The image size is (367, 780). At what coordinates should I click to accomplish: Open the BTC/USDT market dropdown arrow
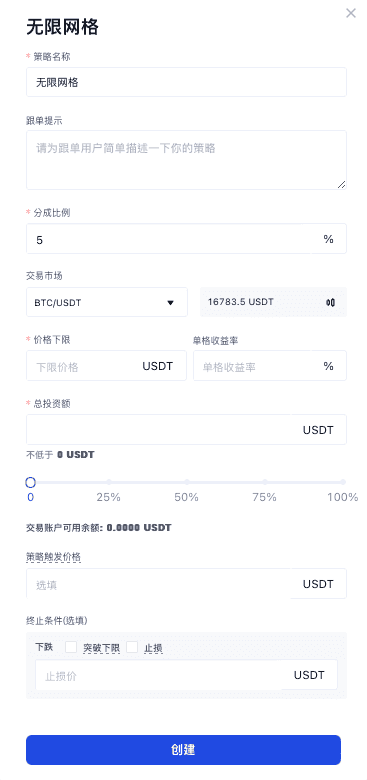click(170, 302)
